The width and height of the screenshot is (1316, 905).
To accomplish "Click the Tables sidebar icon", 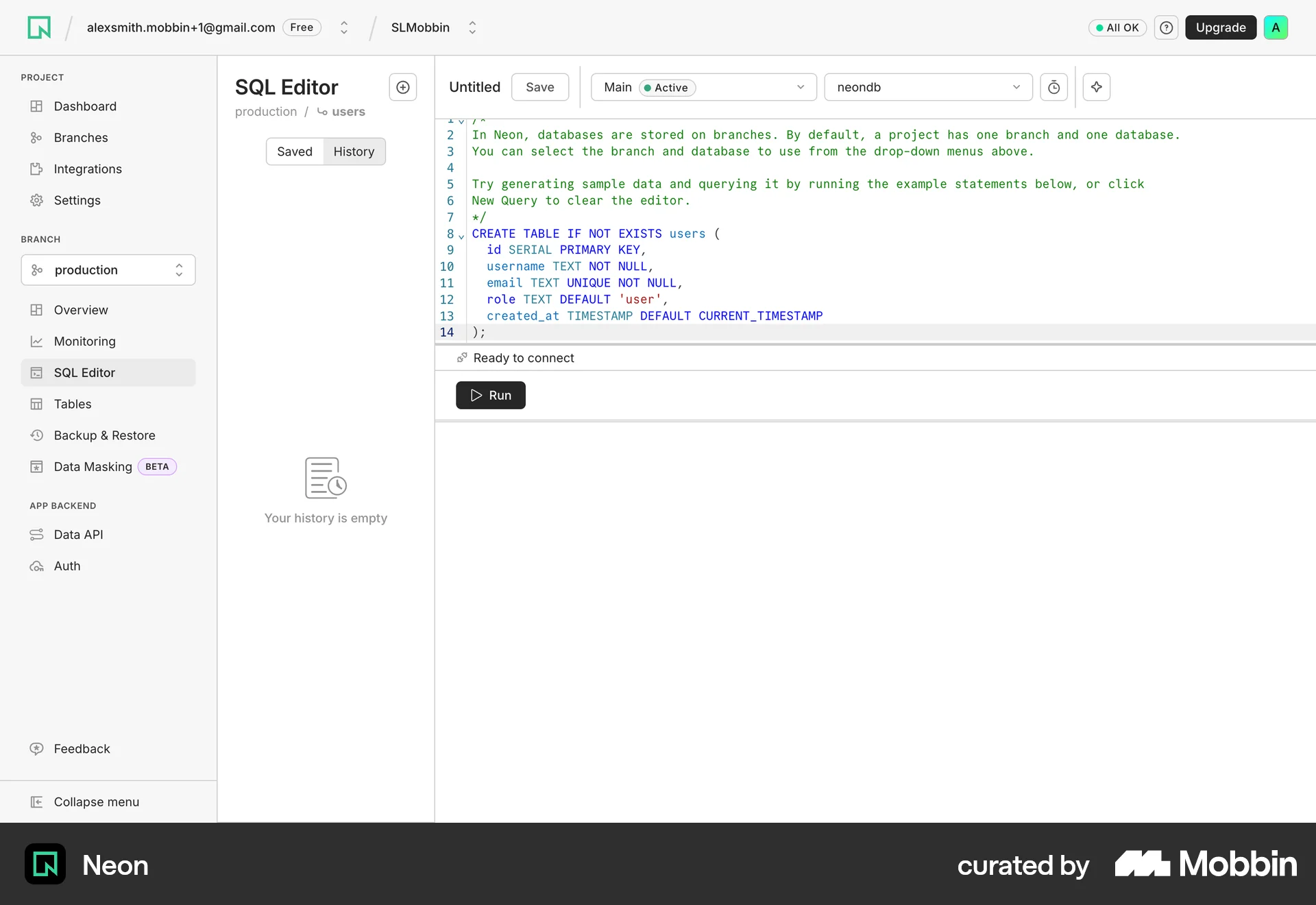I will tap(36, 404).
